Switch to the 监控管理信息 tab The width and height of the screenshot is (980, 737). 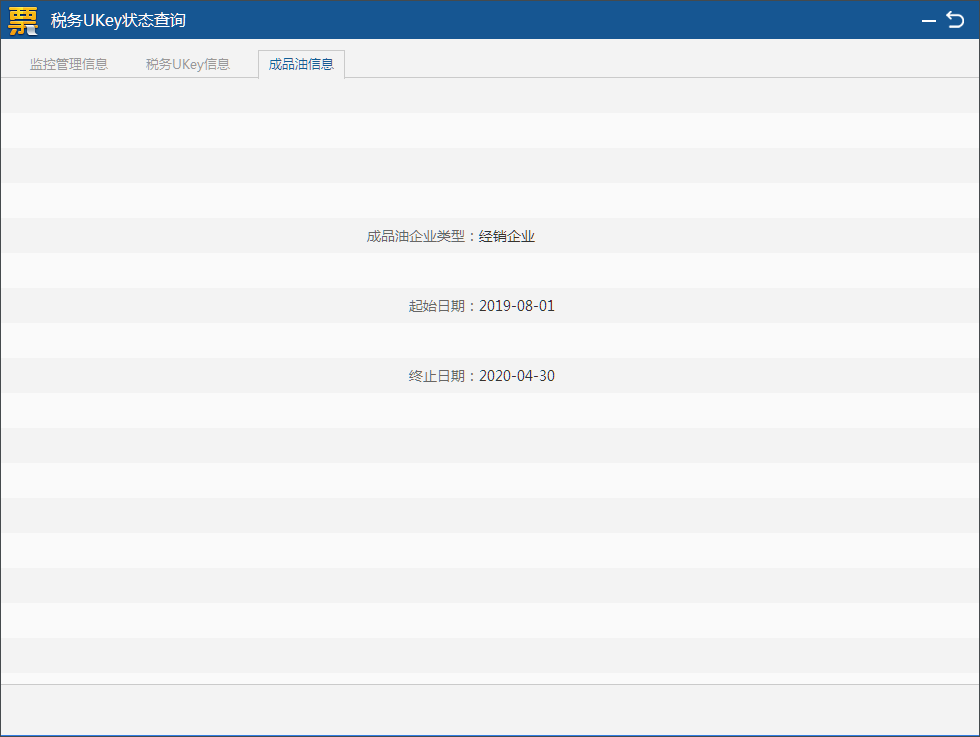69,64
